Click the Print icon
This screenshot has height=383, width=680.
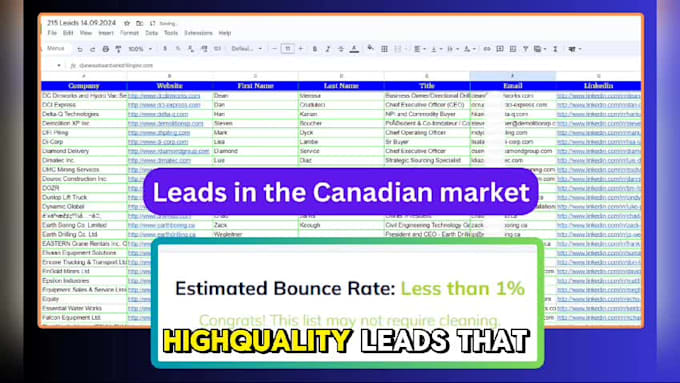coord(105,49)
